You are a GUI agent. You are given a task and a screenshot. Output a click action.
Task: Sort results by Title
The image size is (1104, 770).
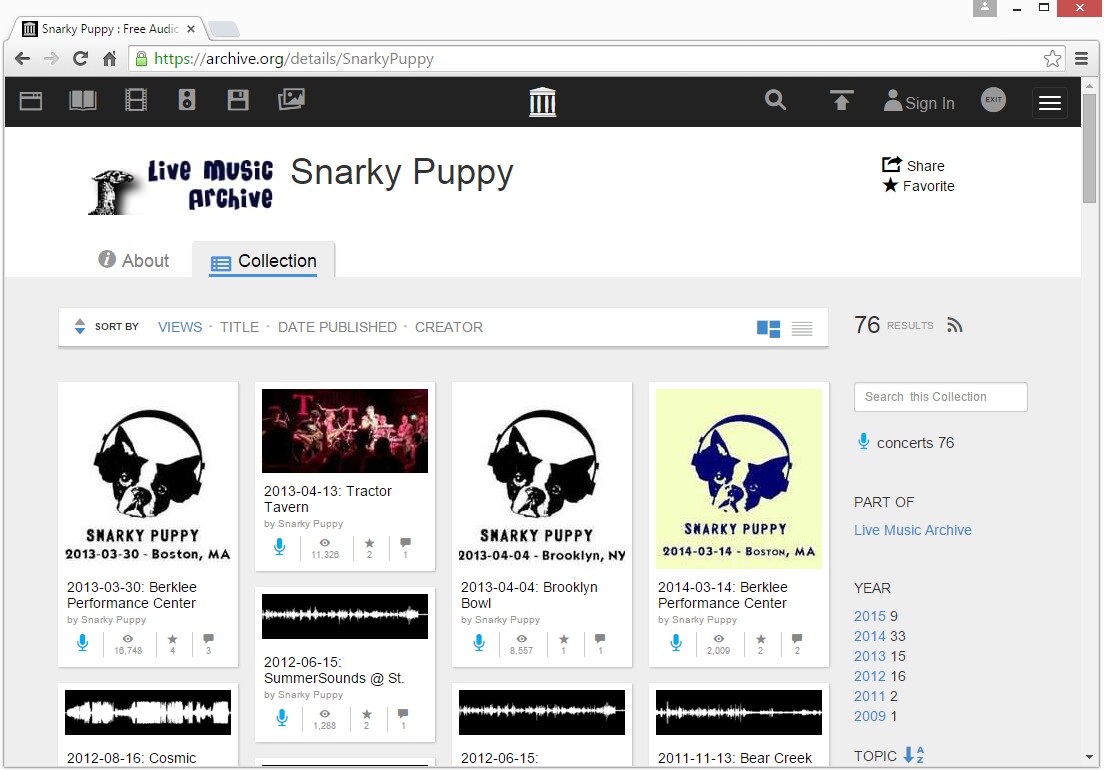pos(239,327)
